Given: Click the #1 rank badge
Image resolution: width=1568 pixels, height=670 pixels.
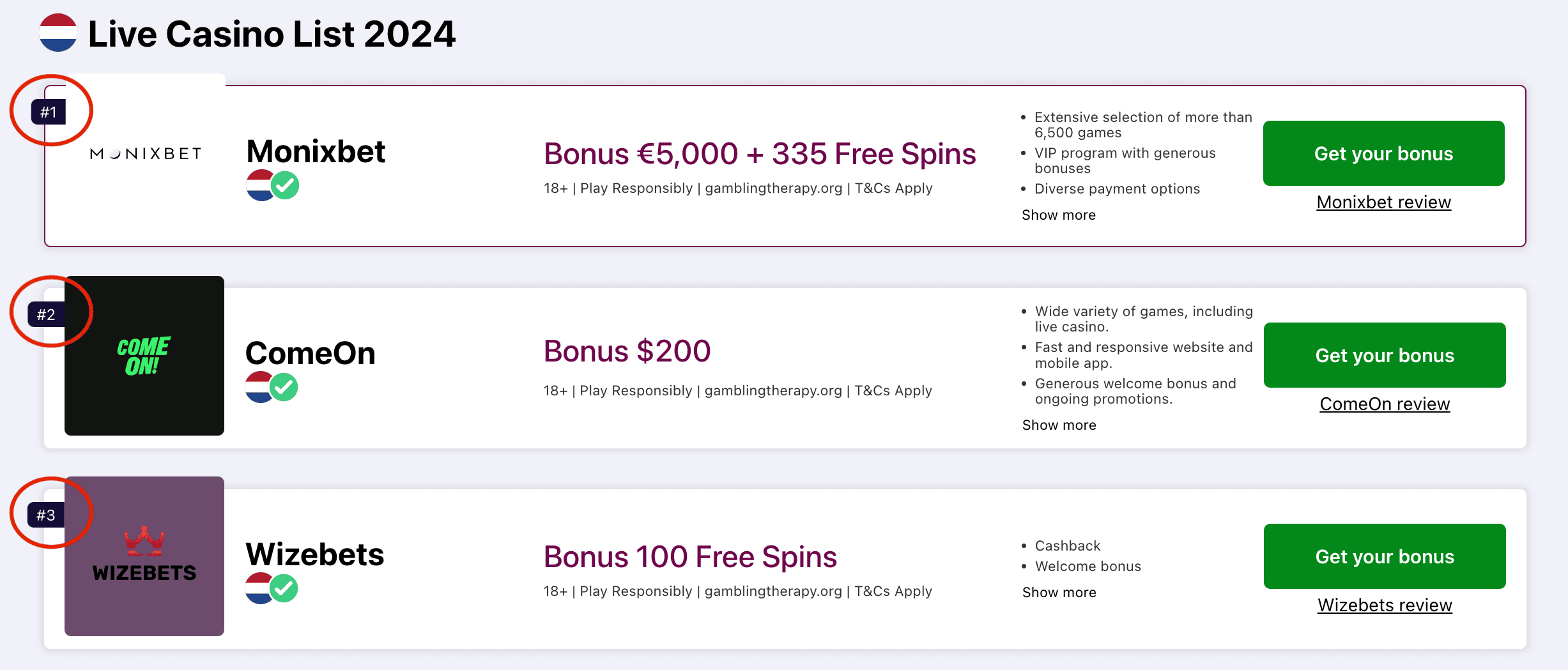Looking at the screenshot, I should click(x=49, y=112).
